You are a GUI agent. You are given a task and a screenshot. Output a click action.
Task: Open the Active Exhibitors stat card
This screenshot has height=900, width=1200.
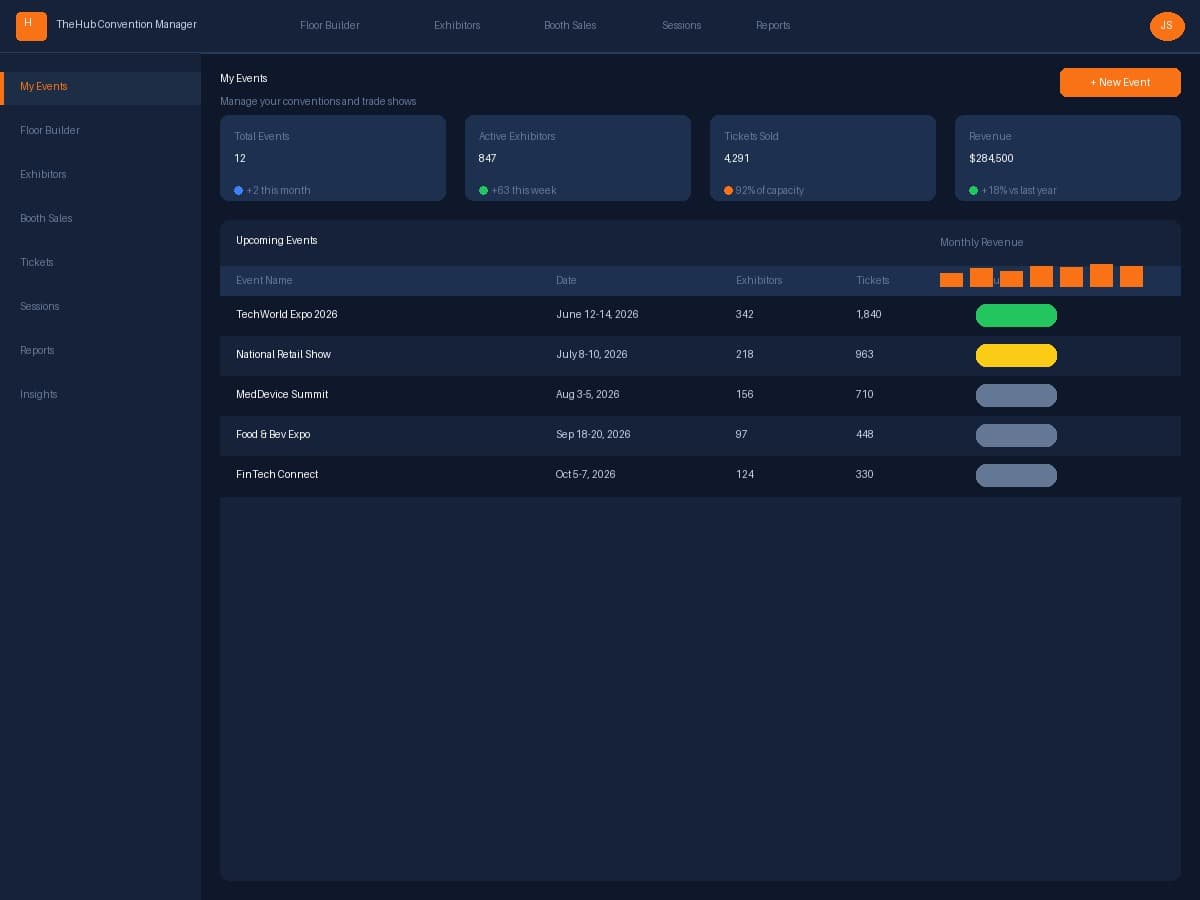coord(578,158)
